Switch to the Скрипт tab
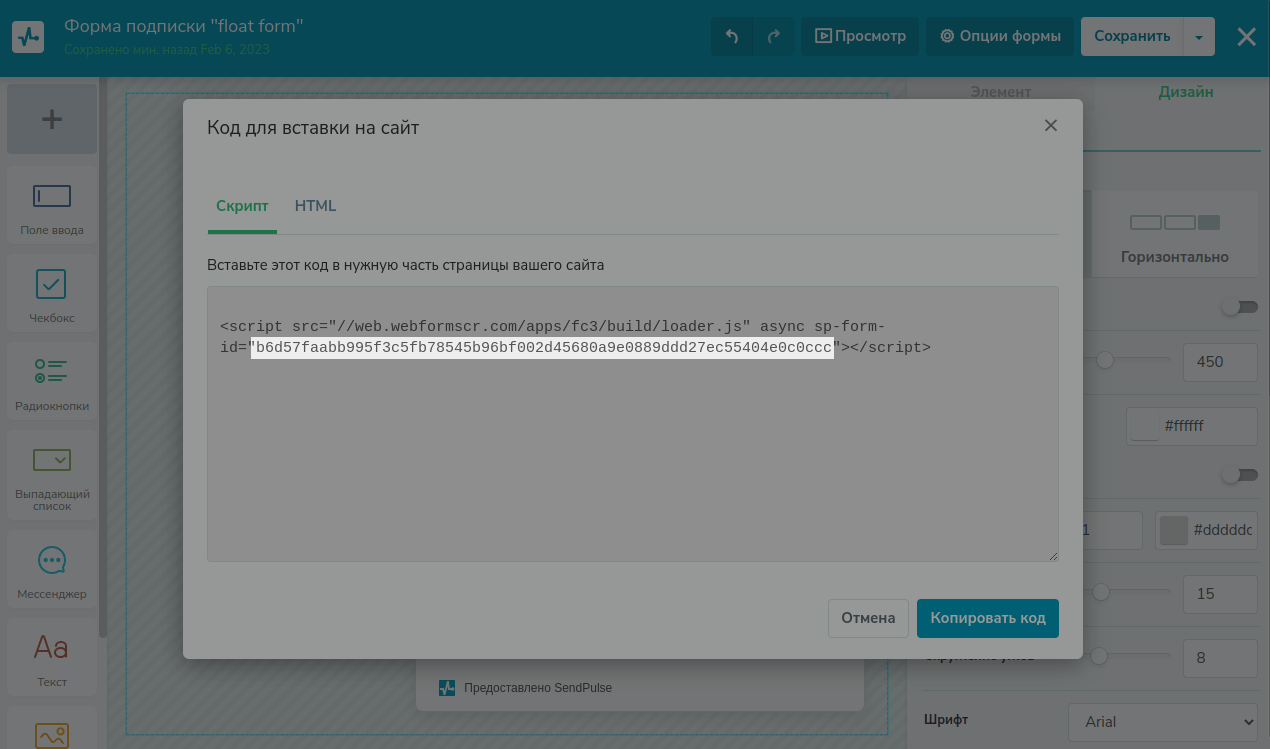The image size is (1270, 749). (x=242, y=206)
